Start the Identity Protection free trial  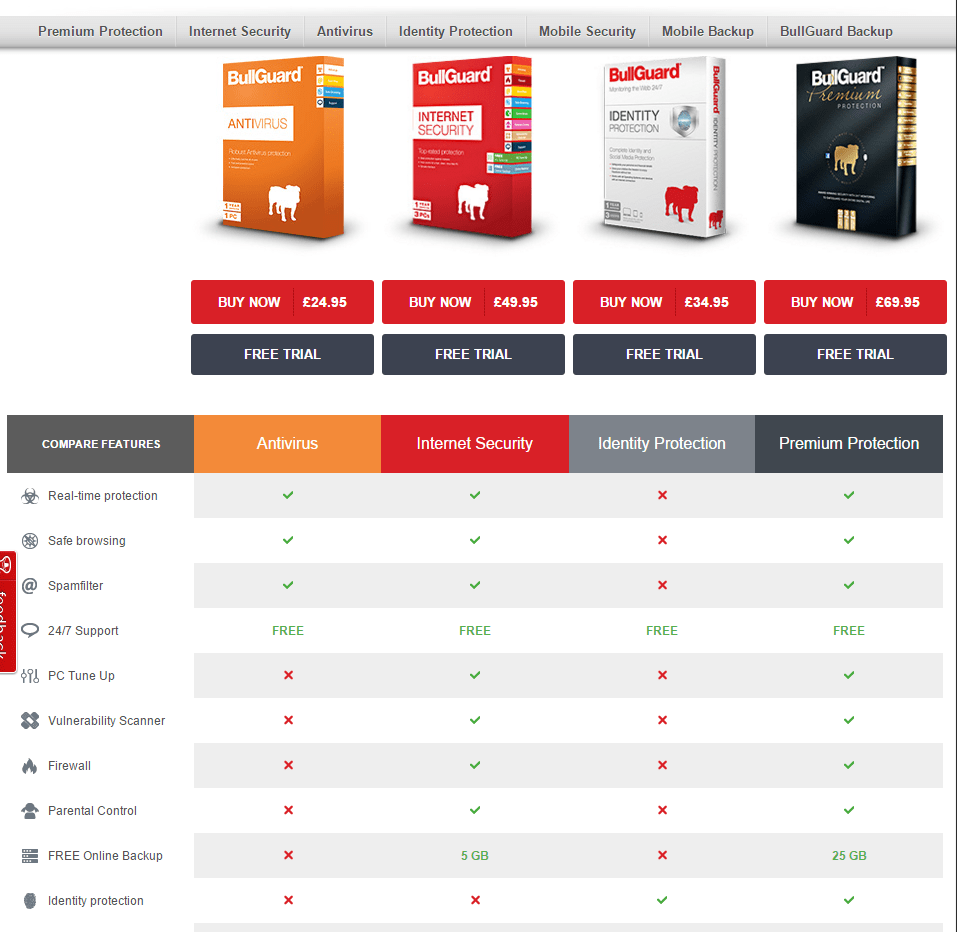(x=664, y=354)
